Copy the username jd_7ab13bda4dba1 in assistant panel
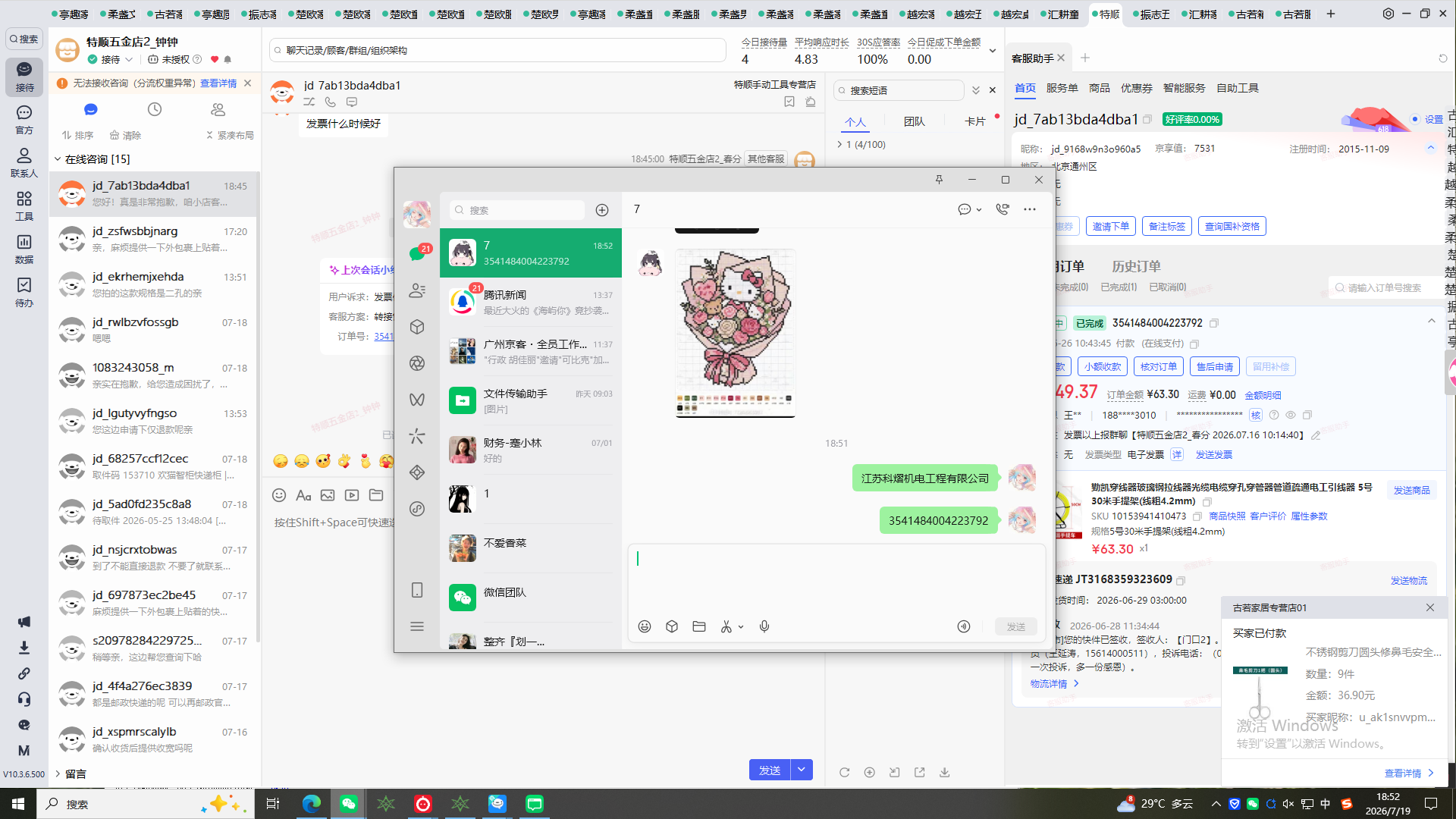The image size is (1456, 819). tap(1147, 119)
